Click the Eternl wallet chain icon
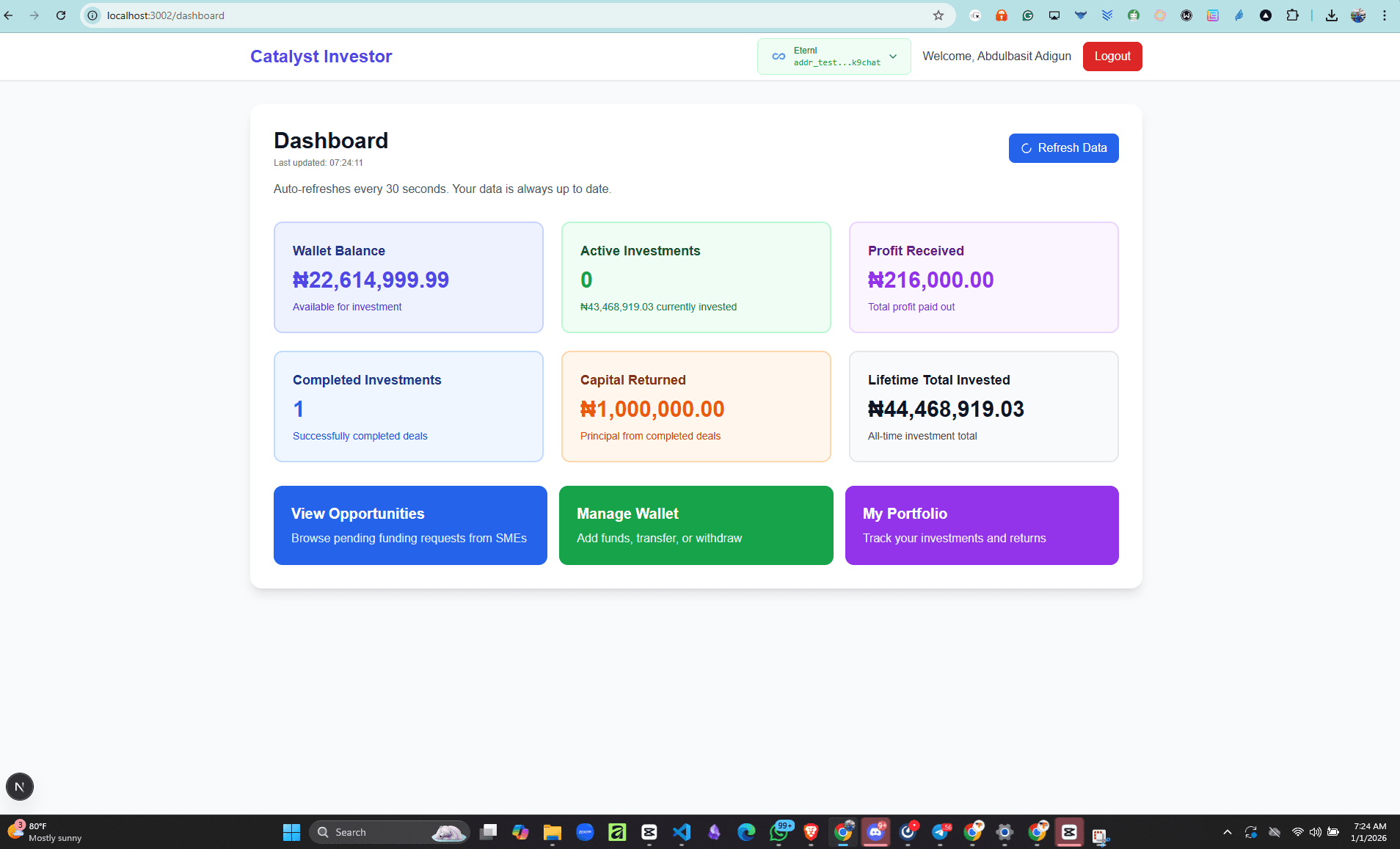The height and width of the screenshot is (849, 1400). 779,56
